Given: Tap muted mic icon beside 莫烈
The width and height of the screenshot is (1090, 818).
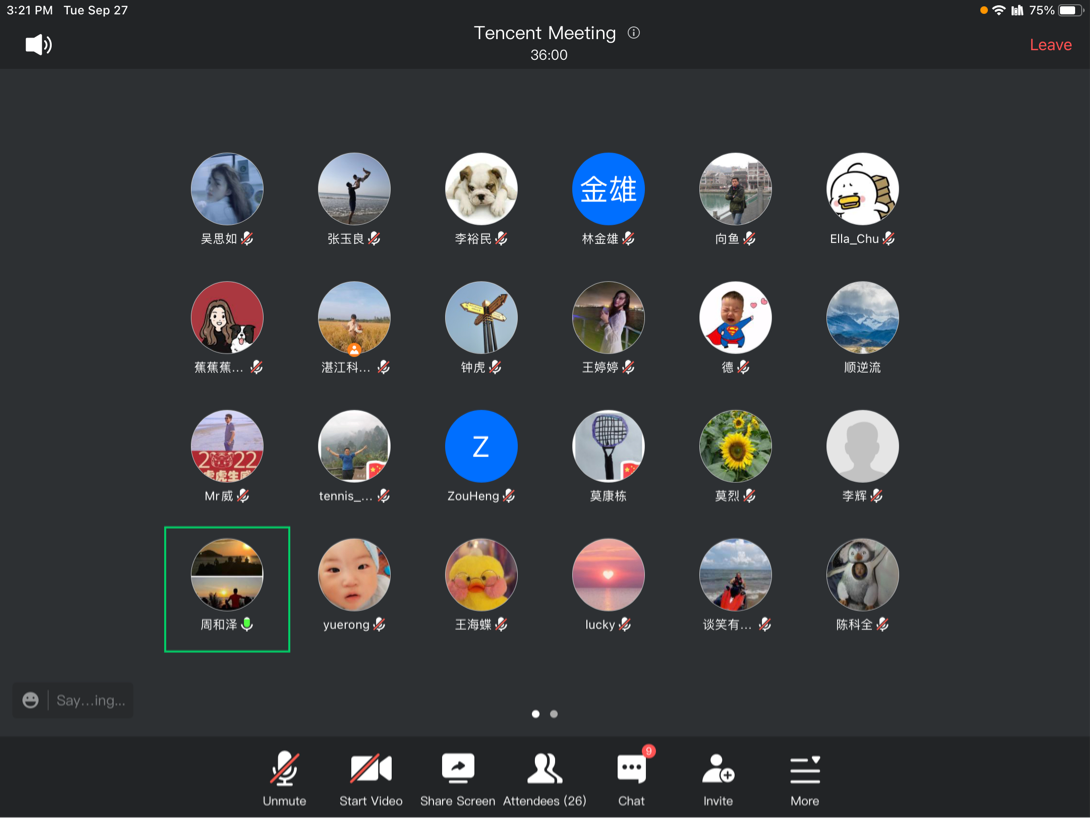Looking at the screenshot, I should point(749,496).
